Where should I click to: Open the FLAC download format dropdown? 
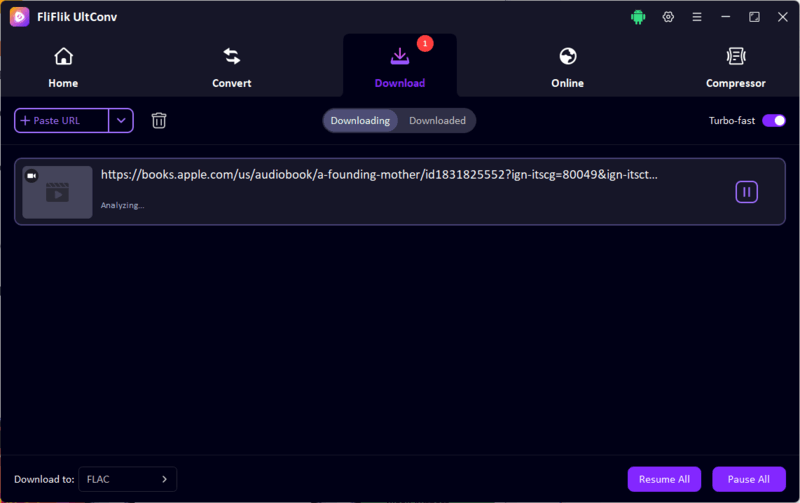(x=128, y=479)
